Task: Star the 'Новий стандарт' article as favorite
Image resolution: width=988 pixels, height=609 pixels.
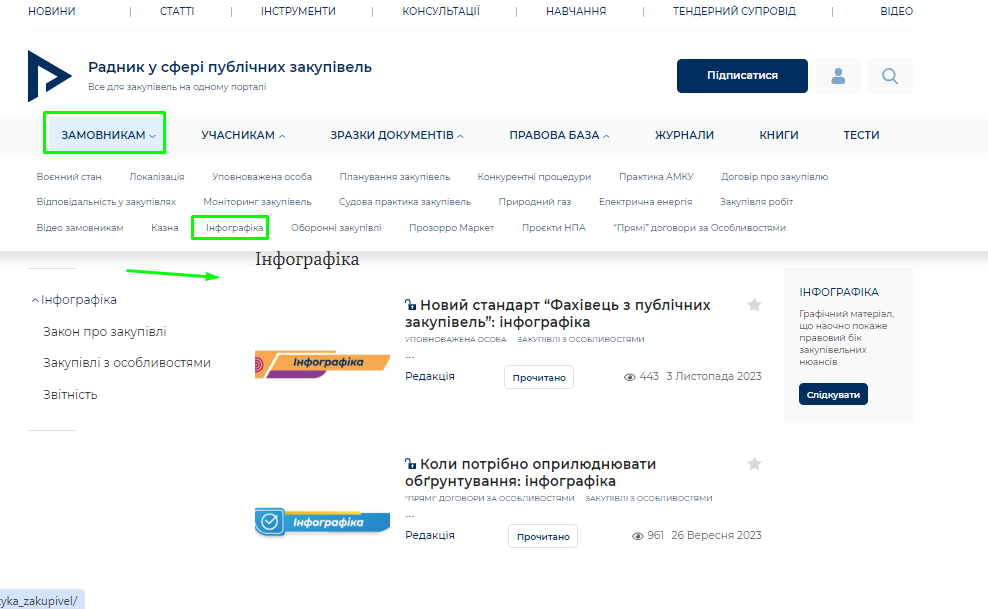Action: tap(754, 305)
